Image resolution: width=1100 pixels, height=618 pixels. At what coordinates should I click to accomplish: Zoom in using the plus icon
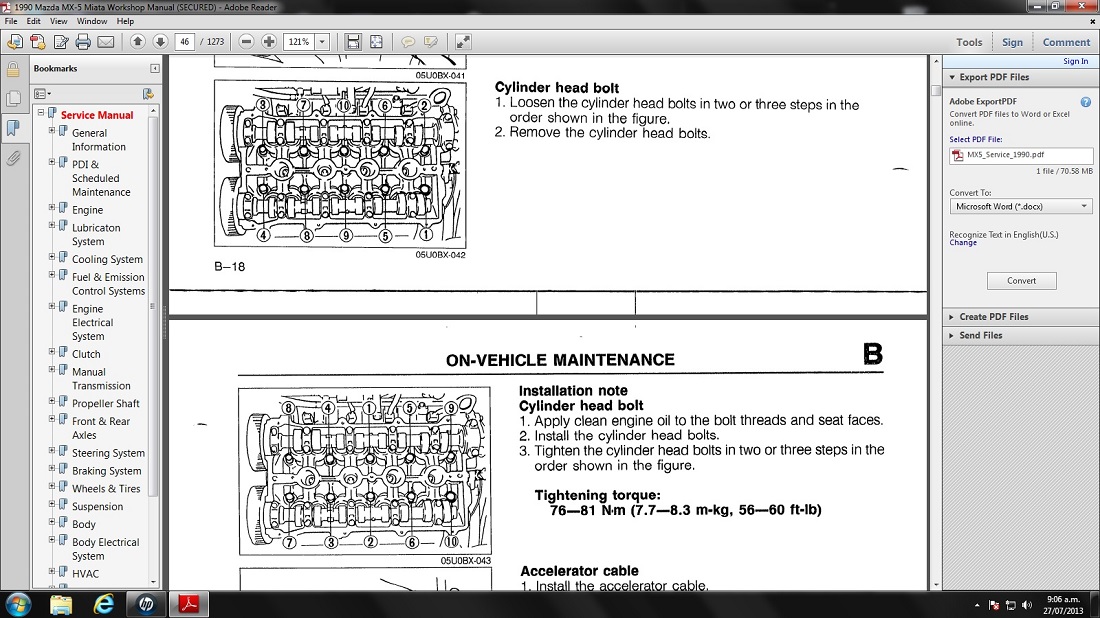(269, 42)
